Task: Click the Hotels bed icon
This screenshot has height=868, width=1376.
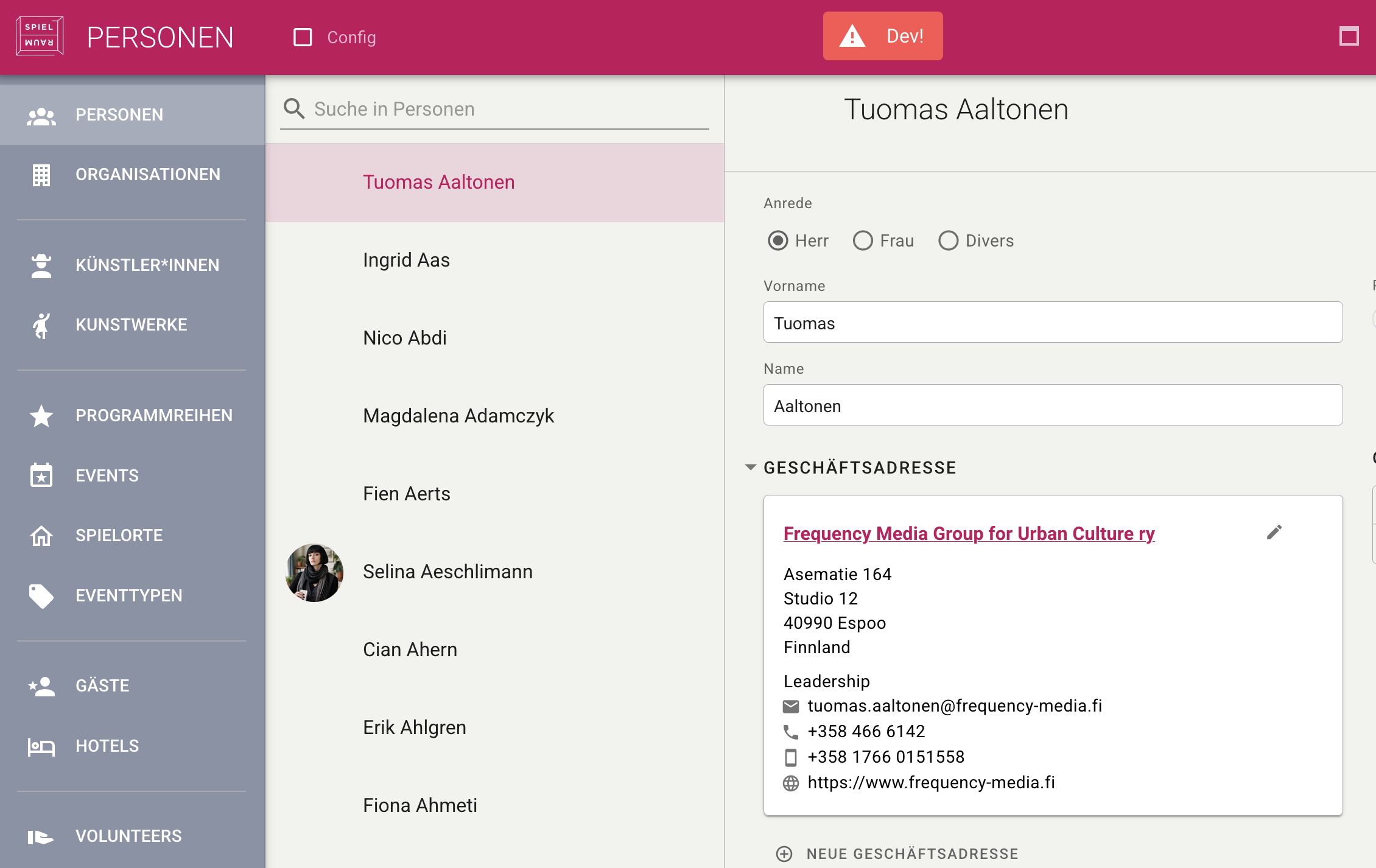Action: click(41, 746)
